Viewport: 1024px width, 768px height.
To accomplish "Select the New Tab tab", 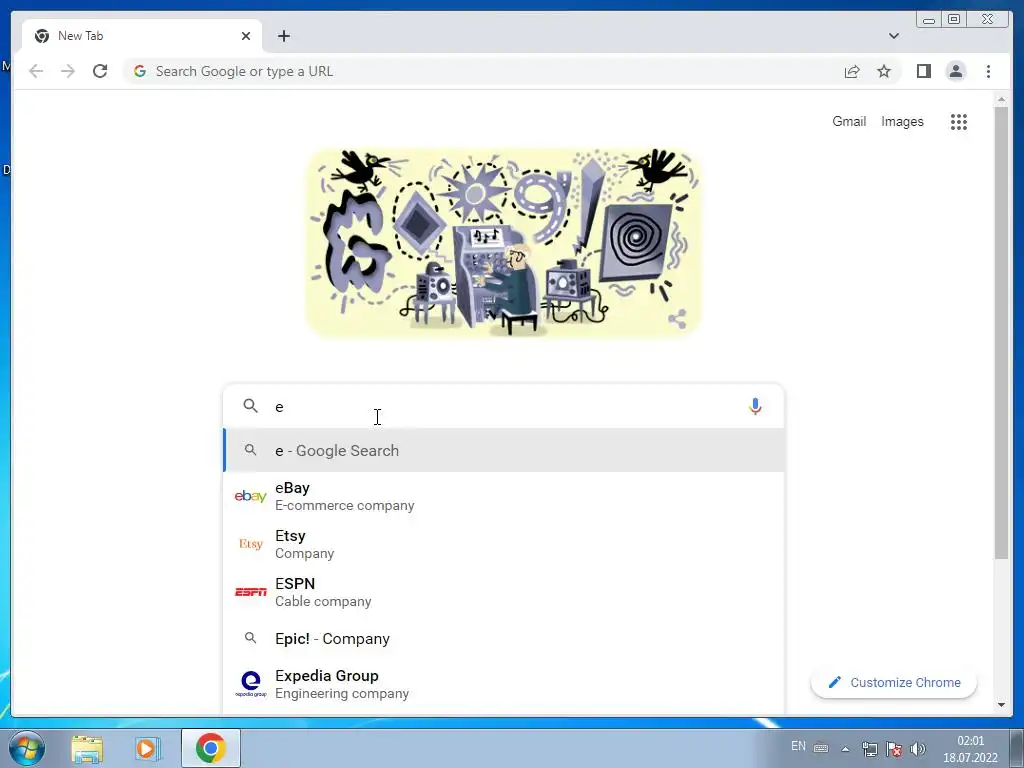I will point(142,36).
